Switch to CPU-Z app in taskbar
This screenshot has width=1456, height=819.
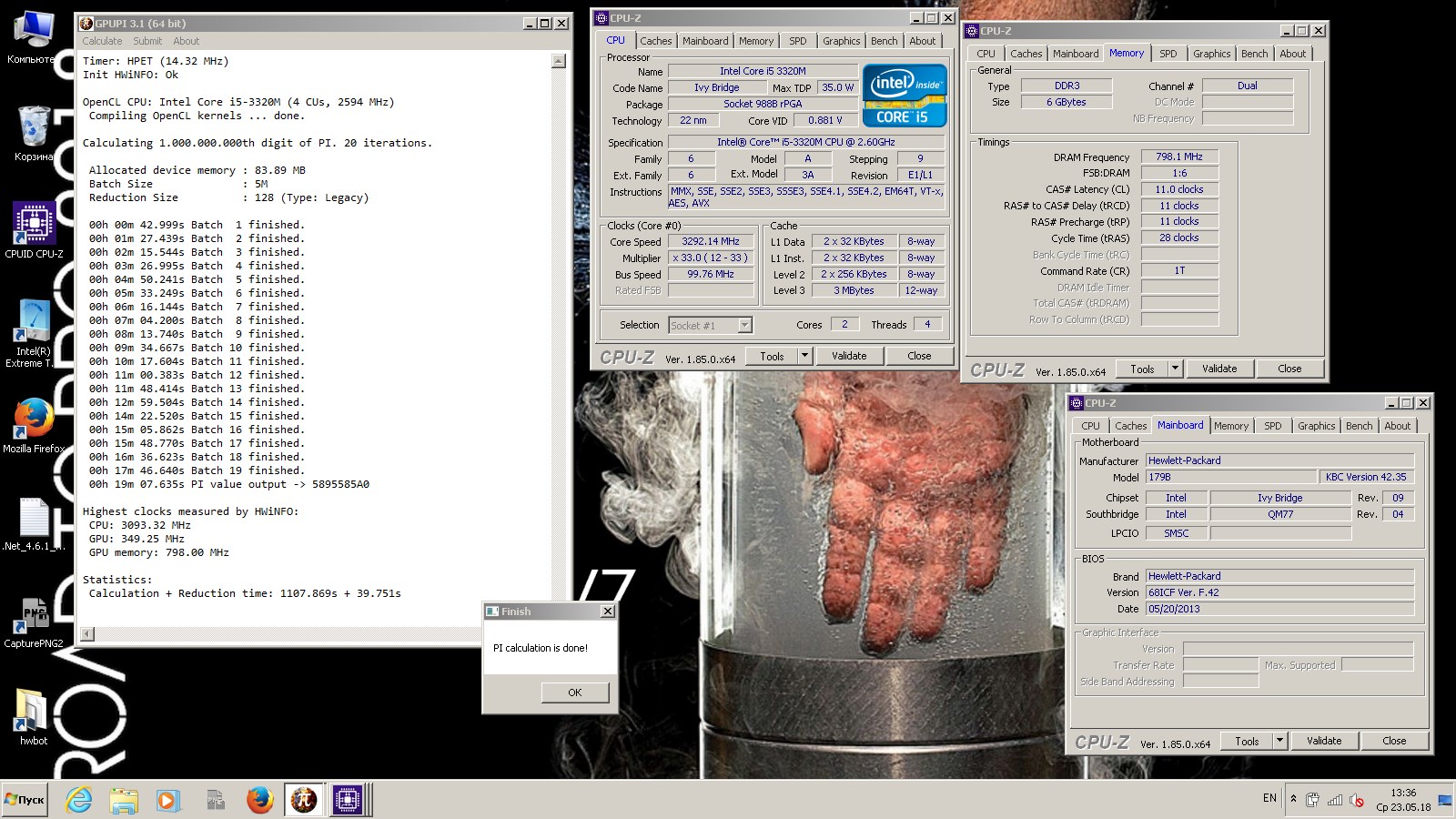click(x=347, y=800)
